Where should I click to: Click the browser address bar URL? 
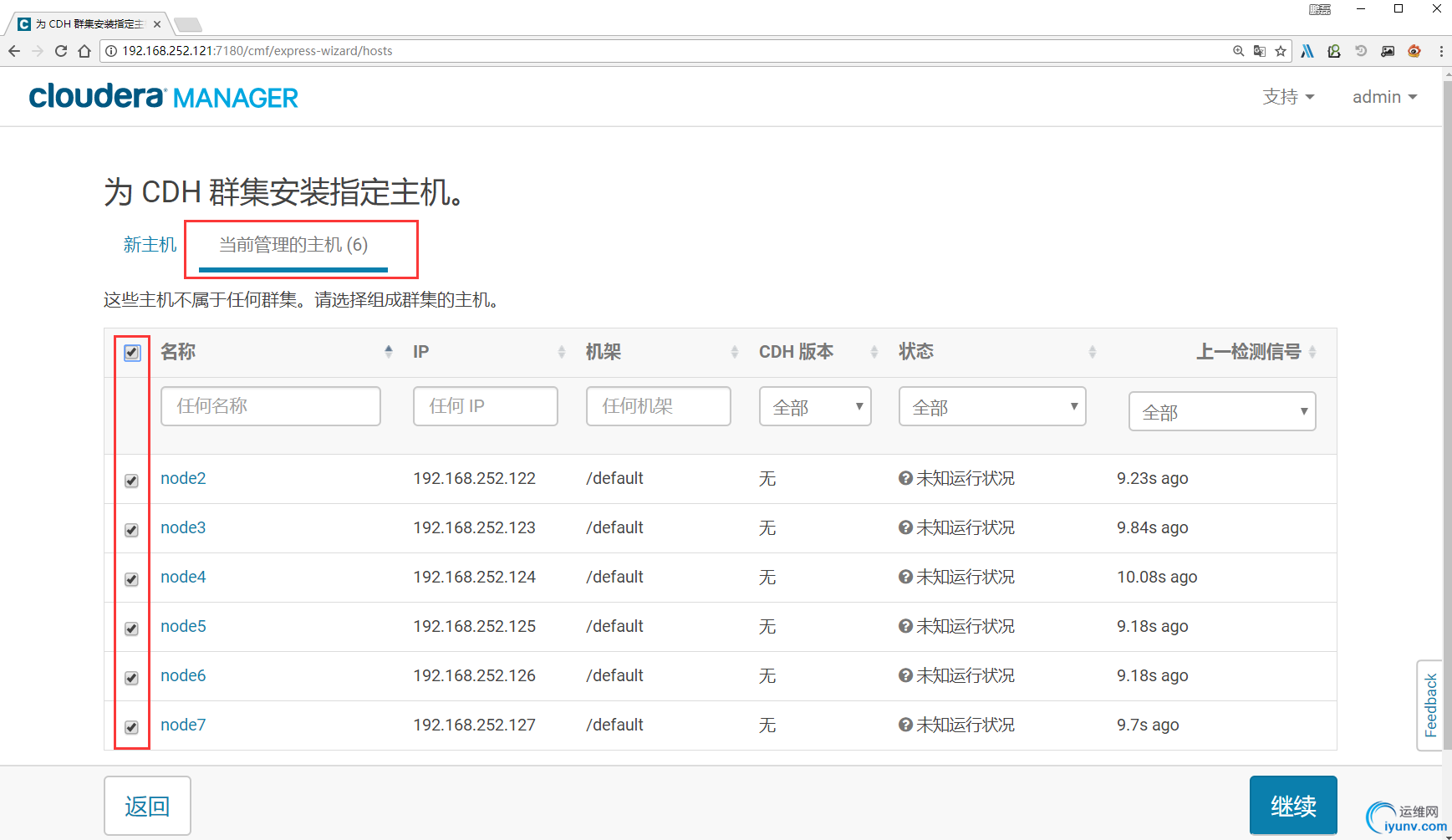257,51
